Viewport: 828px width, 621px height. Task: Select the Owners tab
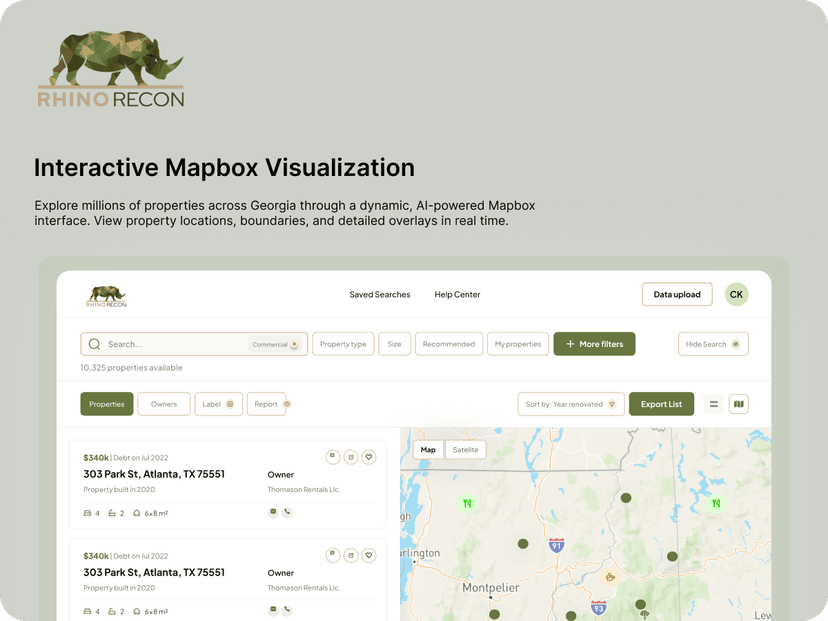coord(163,403)
